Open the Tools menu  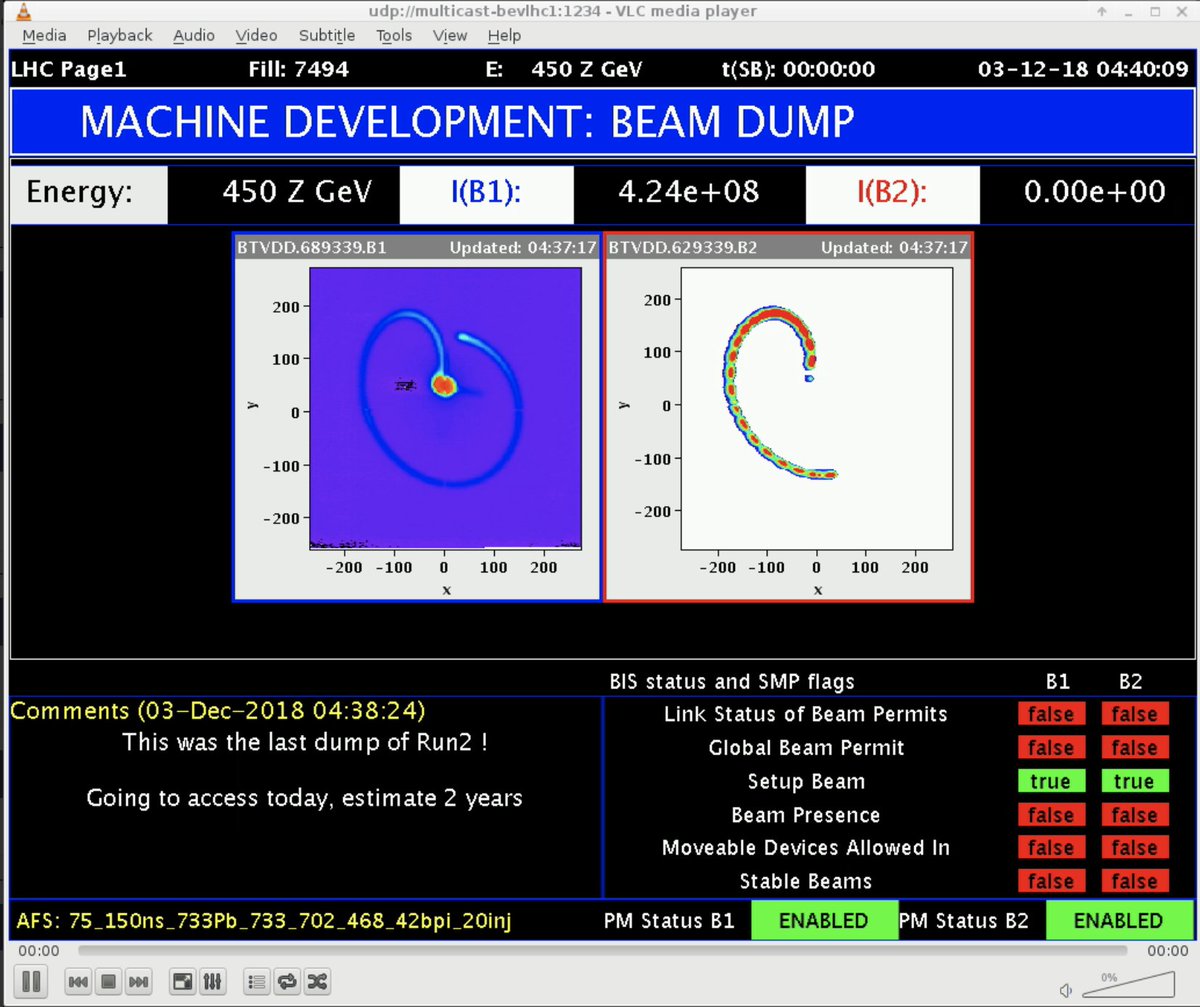(x=394, y=35)
